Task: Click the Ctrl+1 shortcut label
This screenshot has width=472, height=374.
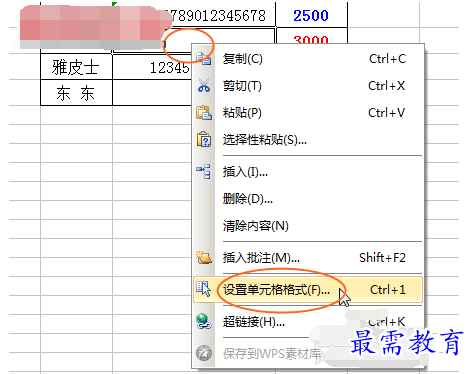Action: 388,290
